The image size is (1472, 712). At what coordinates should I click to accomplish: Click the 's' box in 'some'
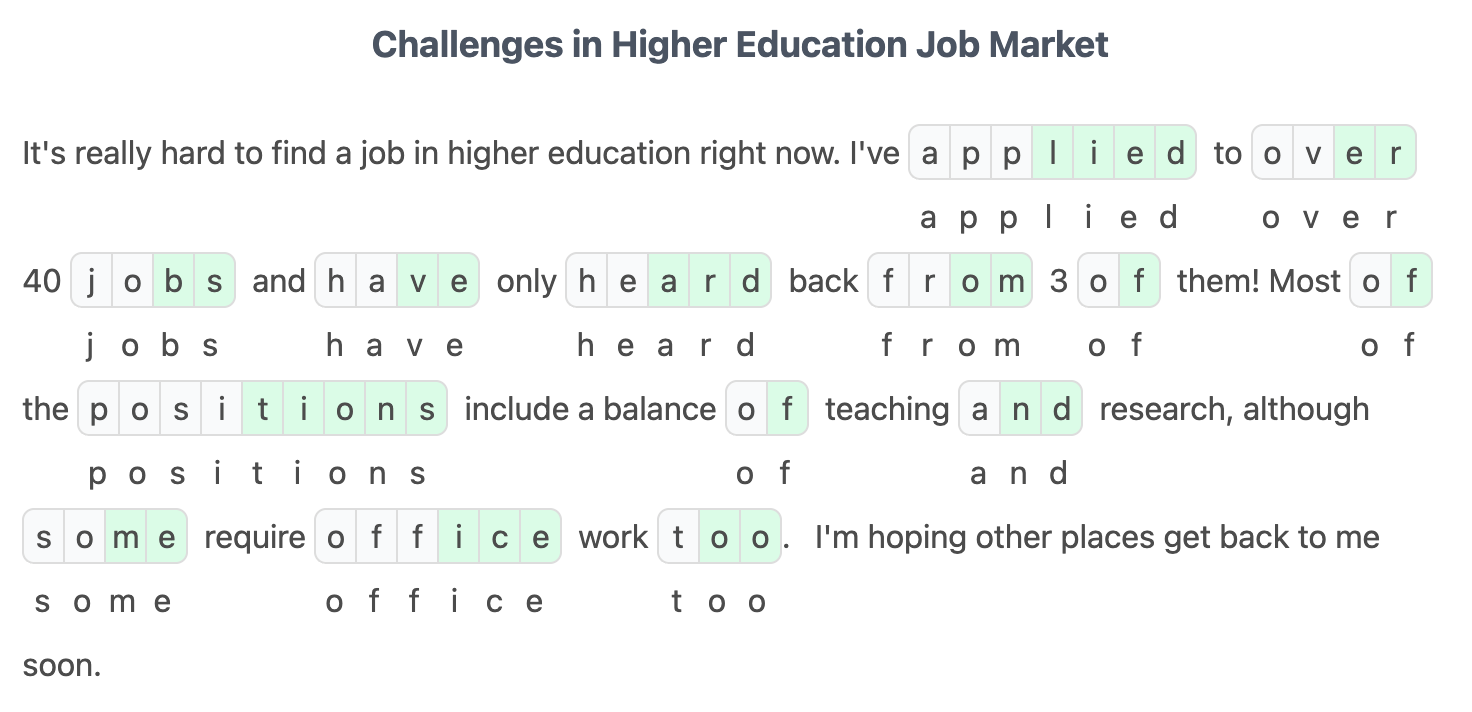coord(44,537)
